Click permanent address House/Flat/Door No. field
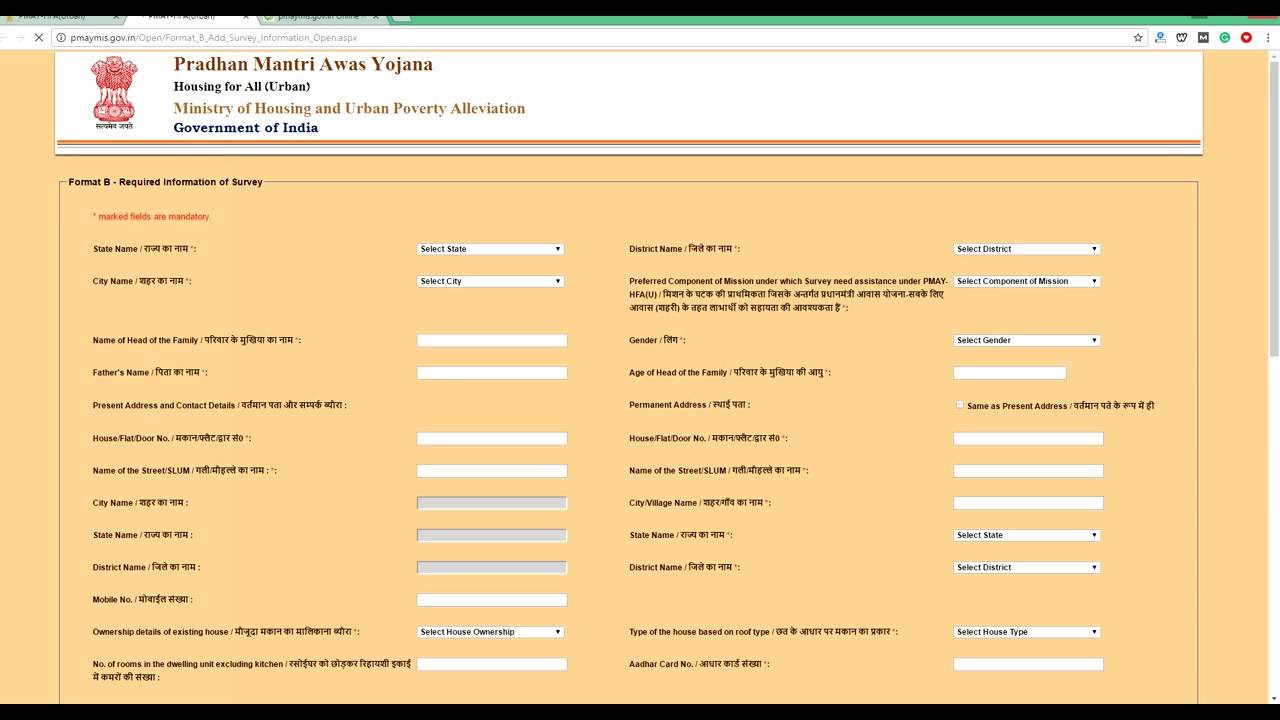This screenshot has height=720, width=1280. coord(1028,438)
